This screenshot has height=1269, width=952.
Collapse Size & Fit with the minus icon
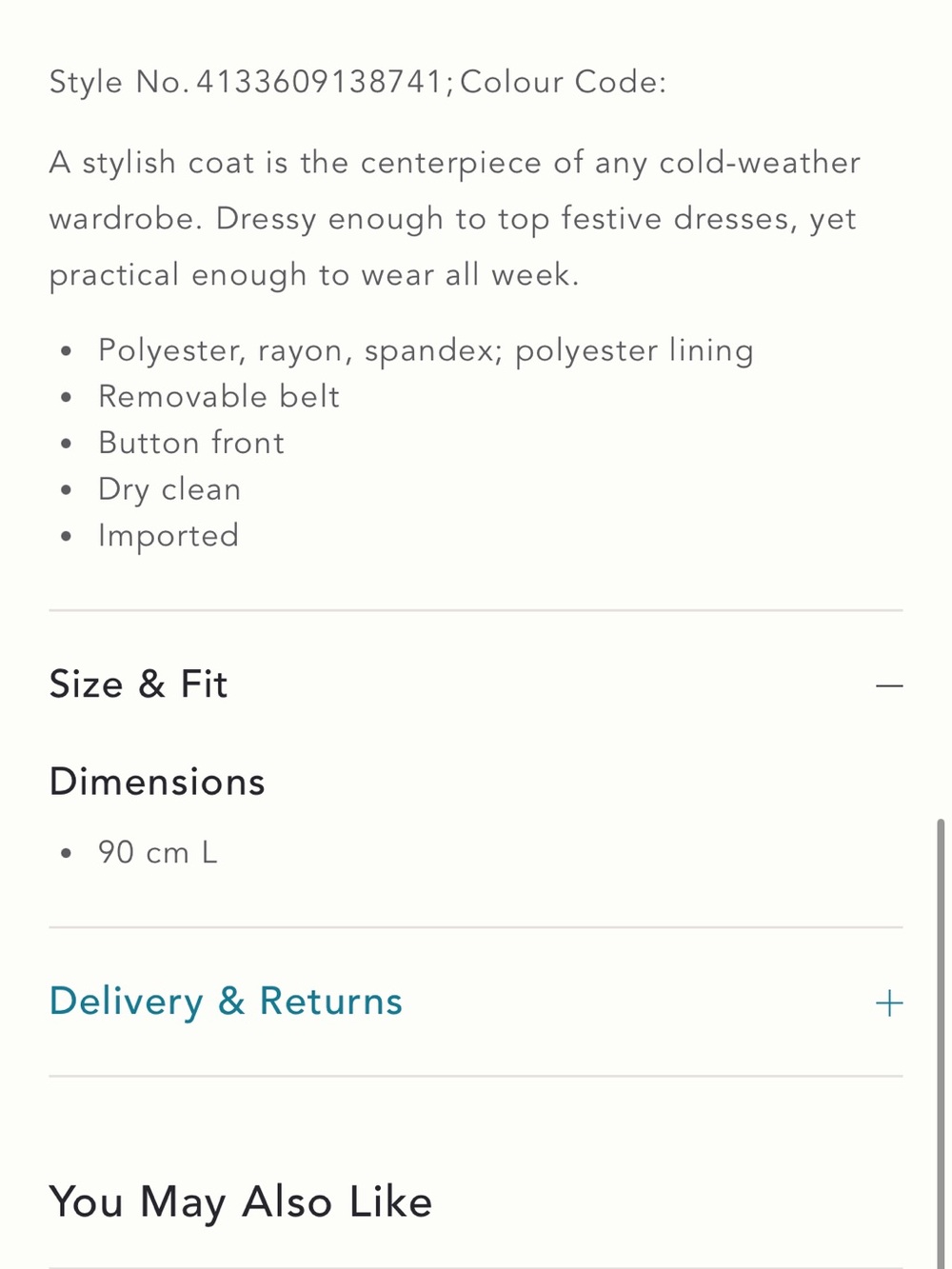click(888, 685)
